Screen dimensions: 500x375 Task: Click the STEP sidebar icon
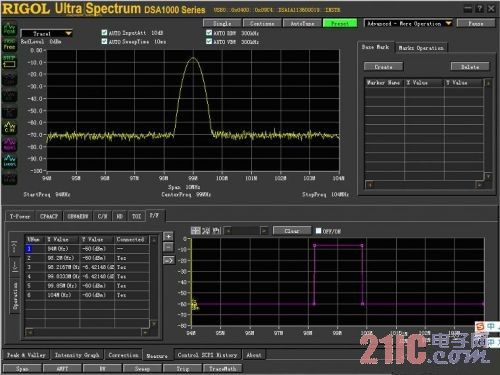coord(9,61)
